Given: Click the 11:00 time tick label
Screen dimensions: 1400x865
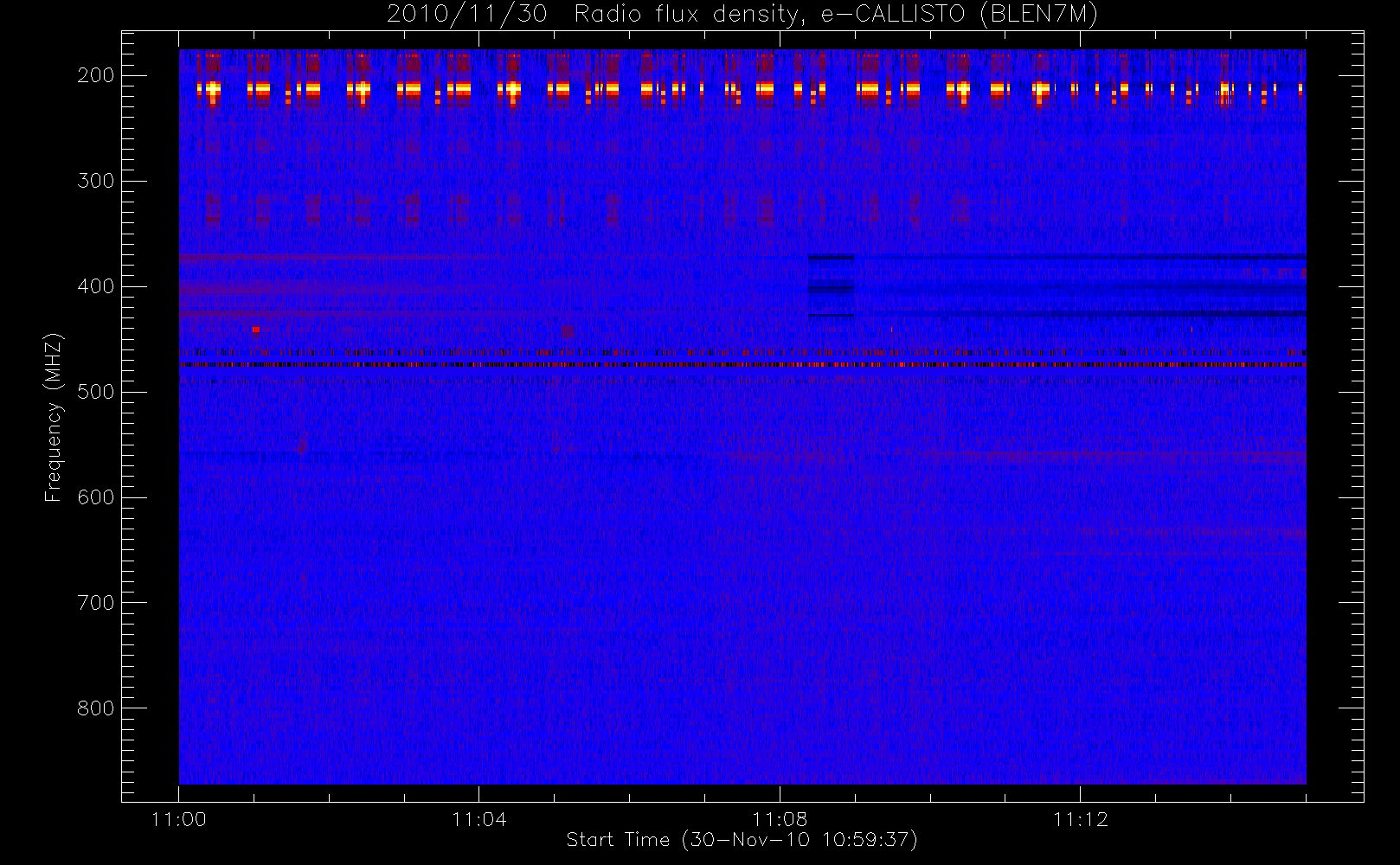Looking at the screenshot, I should (x=178, y=818).
